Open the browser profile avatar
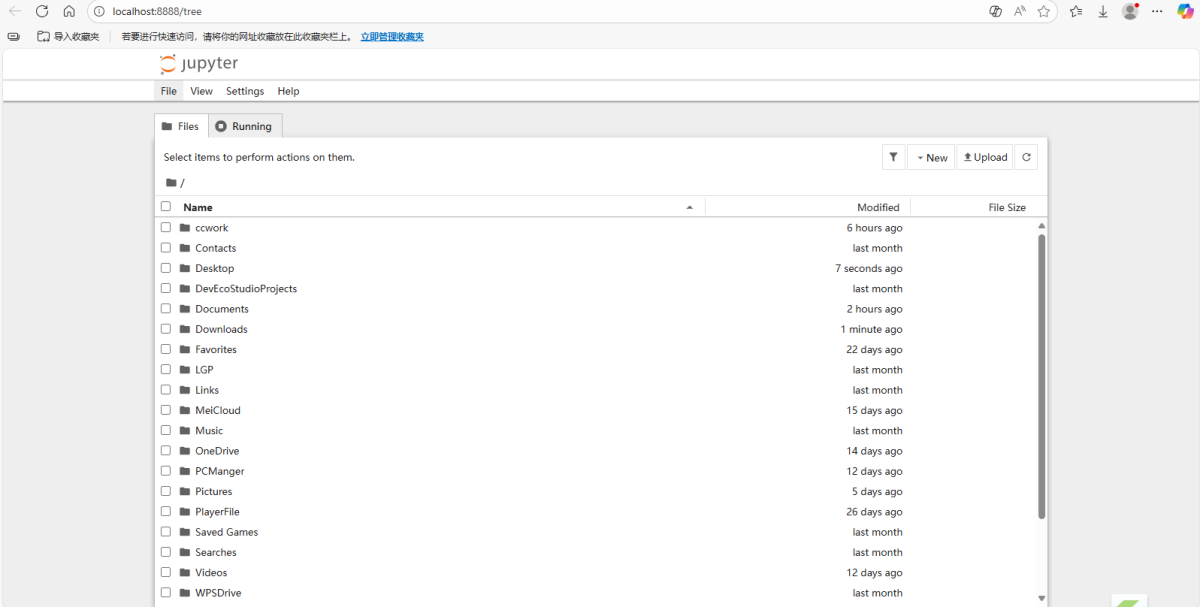Image resolution: width=1200 pixels, height=607 pixels. coord(1131,11)
